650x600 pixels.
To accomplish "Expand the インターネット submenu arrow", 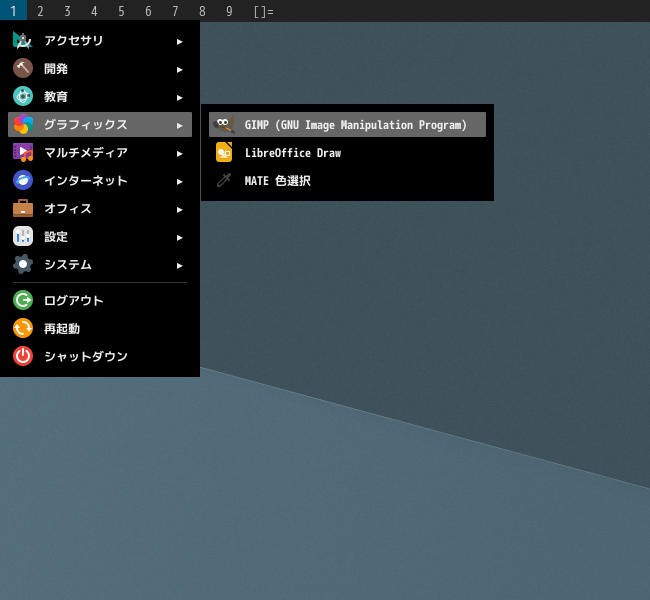I will coord(179,182).
